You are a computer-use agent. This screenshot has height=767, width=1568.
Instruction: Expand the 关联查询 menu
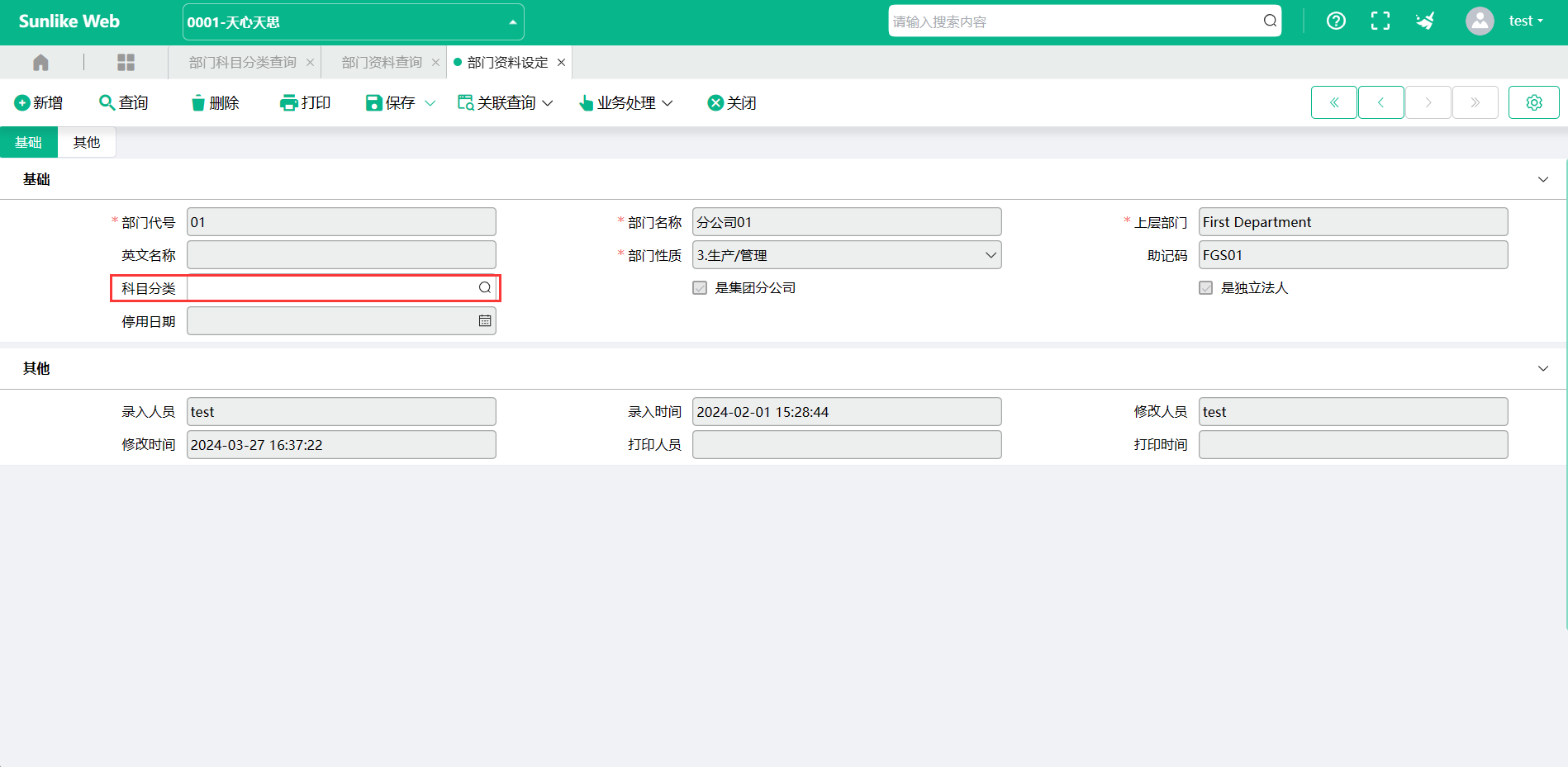coord(506,102)
